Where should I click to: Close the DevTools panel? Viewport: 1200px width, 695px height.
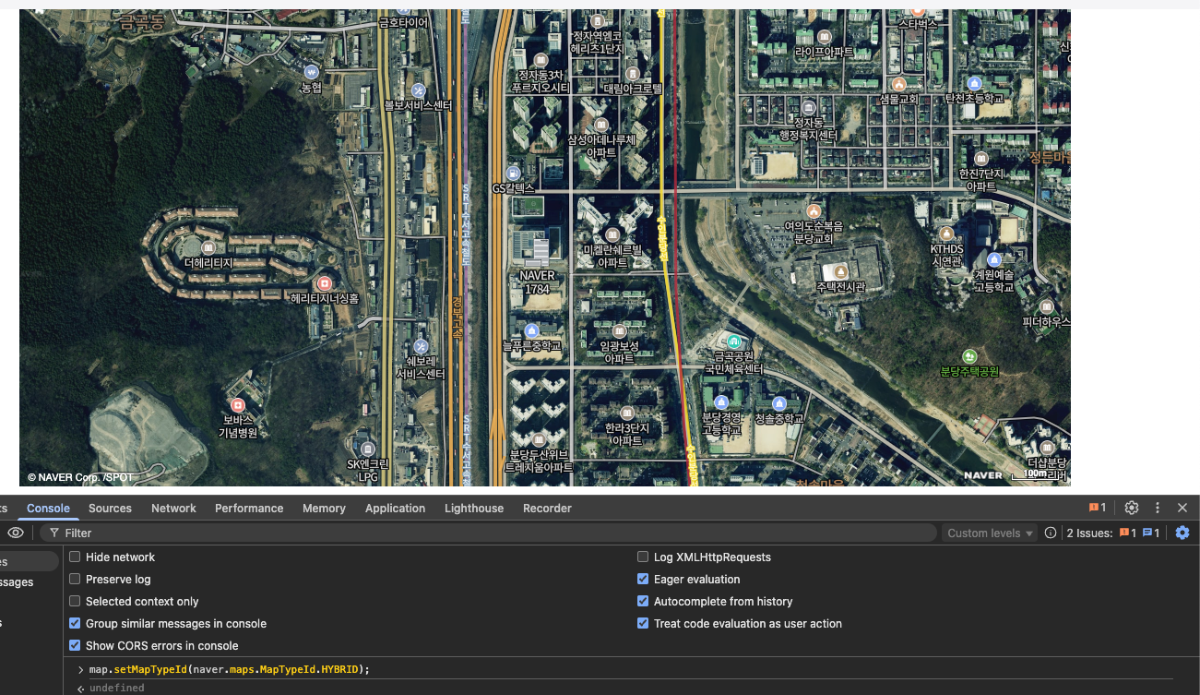[x=1183, y=508]
